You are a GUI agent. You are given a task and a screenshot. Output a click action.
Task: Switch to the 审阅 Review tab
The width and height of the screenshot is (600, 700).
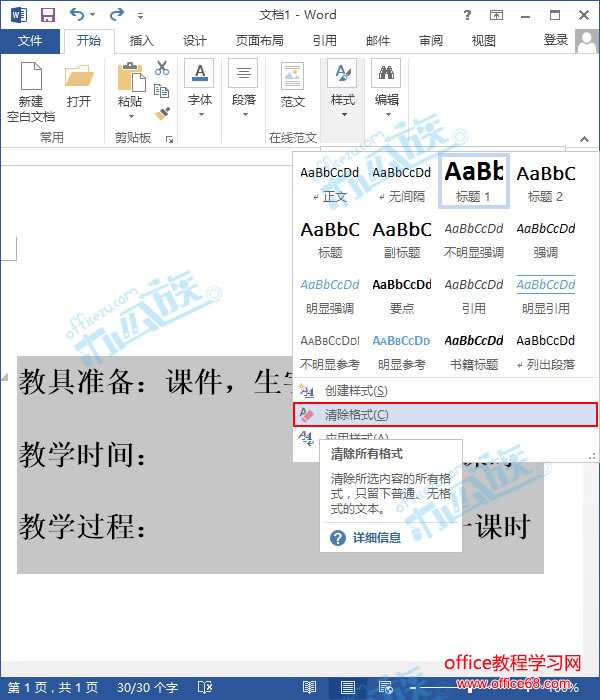(x=431, y=41)
